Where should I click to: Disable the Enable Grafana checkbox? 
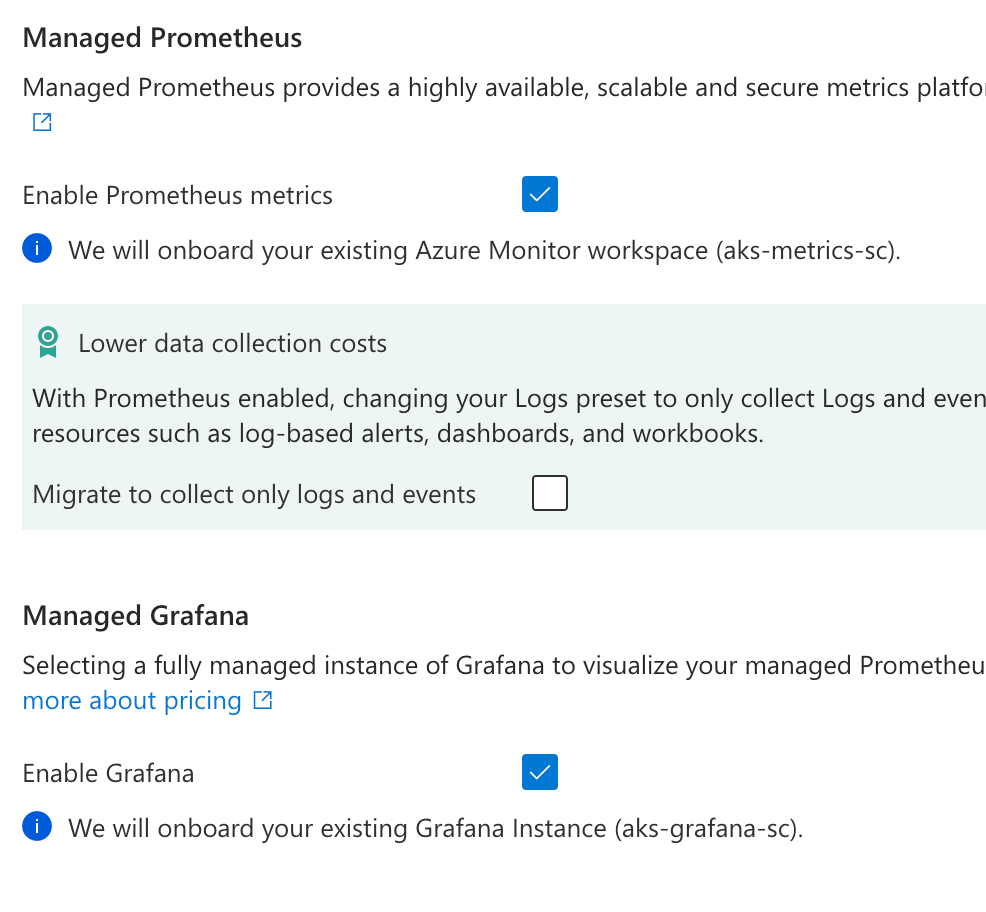539,772
